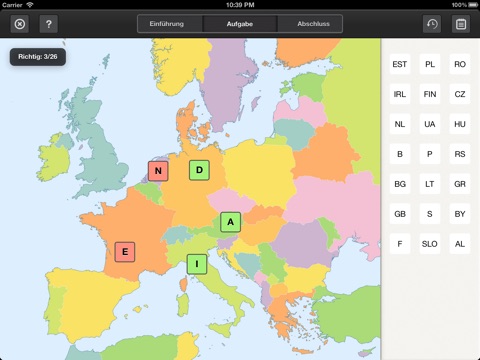The width and height of the screenshot is (480, 360).
Task: Open the history clock icon
Action: tap(432, 24)
